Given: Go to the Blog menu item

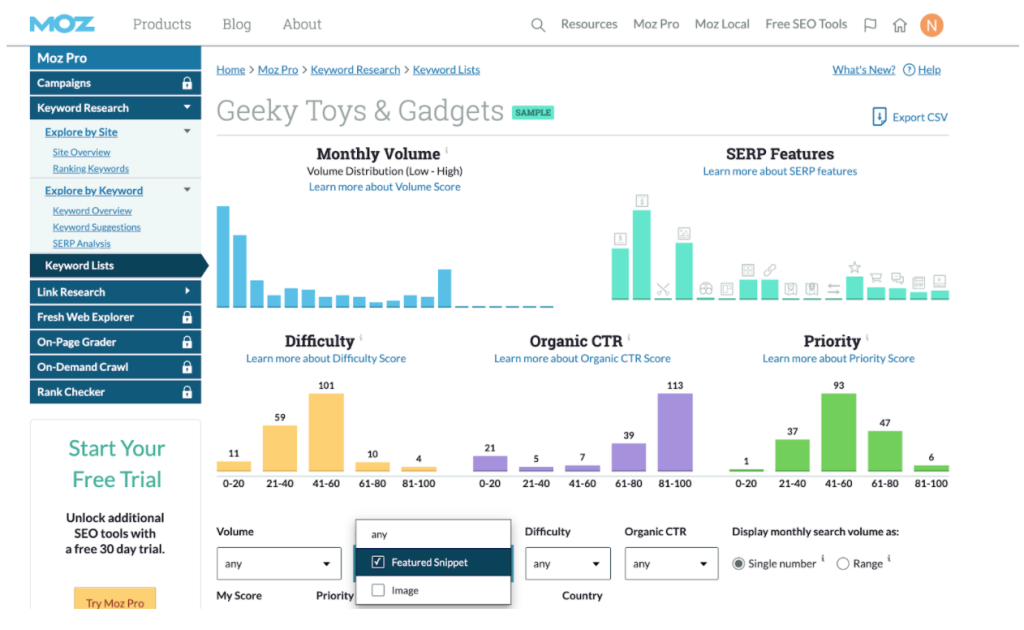Looking at the screenshot, I should [x=236, y=25].
